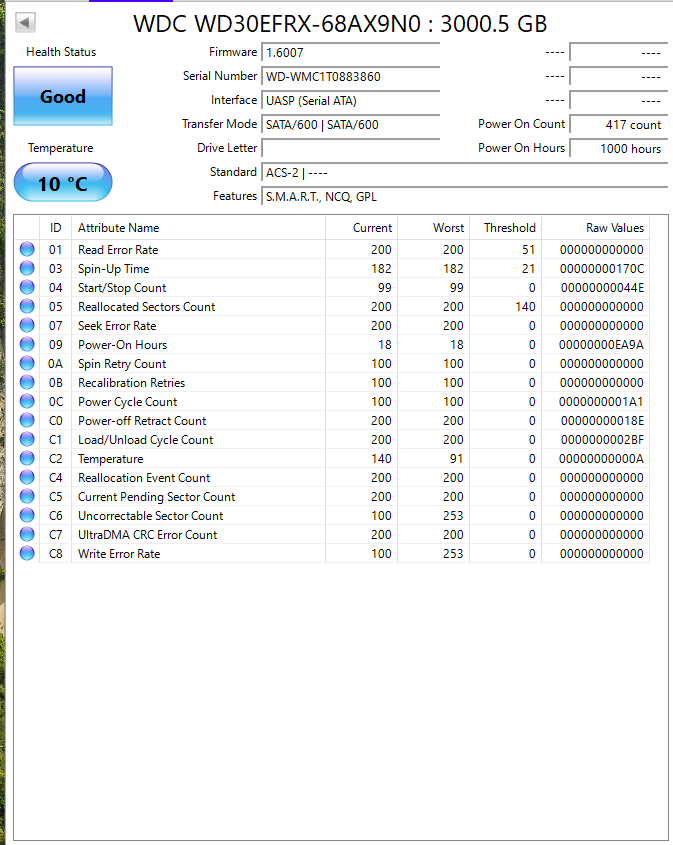The image size is (673, 845).
Task: Click the Serial Number field WD-WMC1T0883860
Action: [351, 77]
